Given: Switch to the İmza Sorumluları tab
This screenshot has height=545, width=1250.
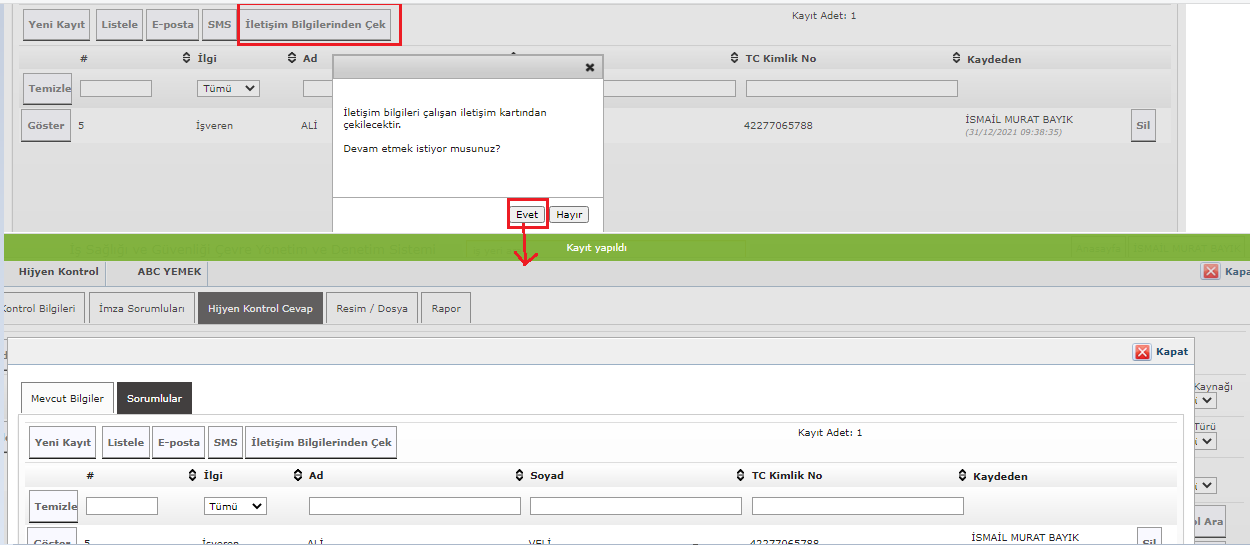Looking at the screenshot, I should pos(141,309).
